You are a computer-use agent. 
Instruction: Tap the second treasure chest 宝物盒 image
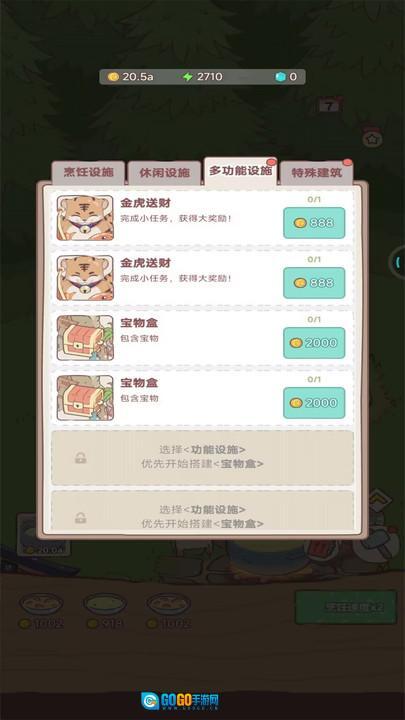85,398
